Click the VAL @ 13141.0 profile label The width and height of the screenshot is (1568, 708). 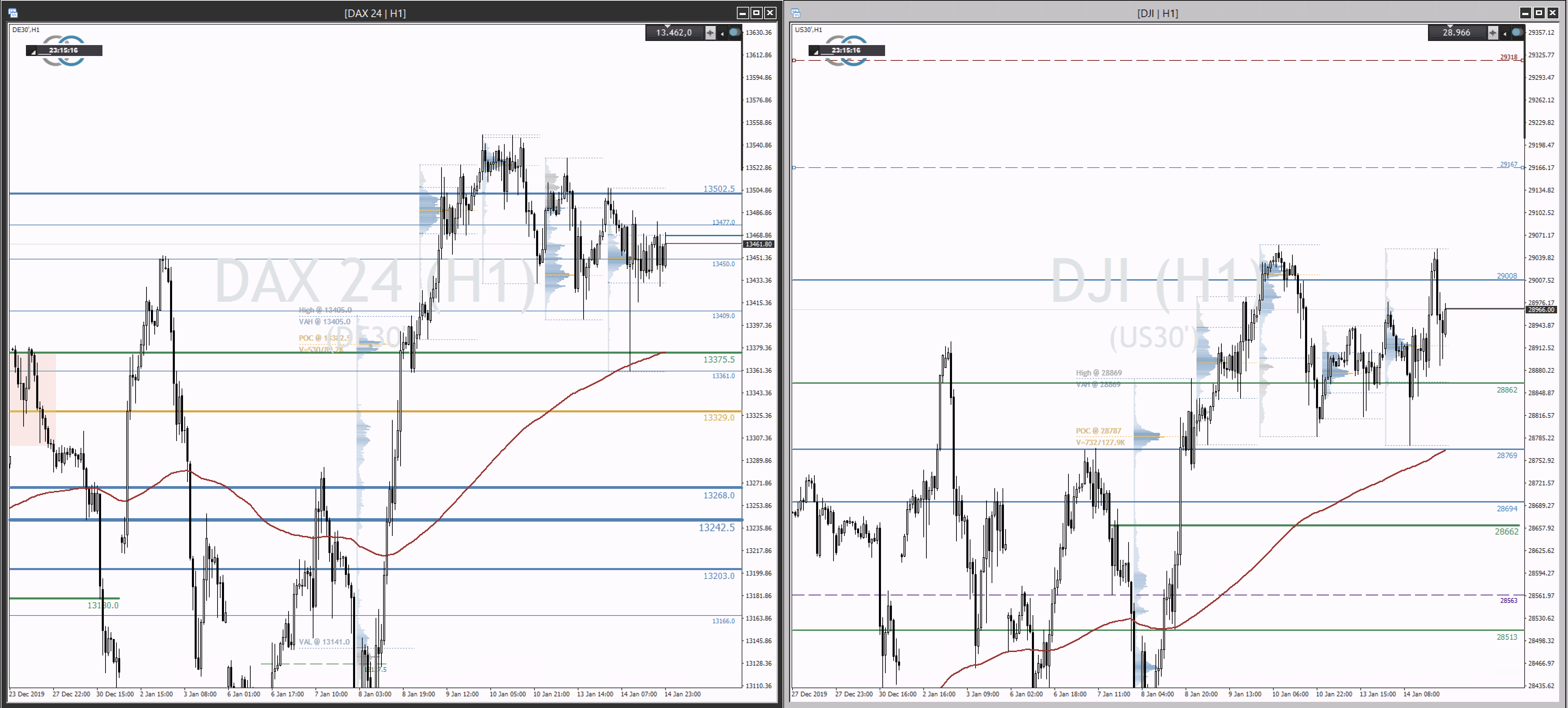pos(324,642)
